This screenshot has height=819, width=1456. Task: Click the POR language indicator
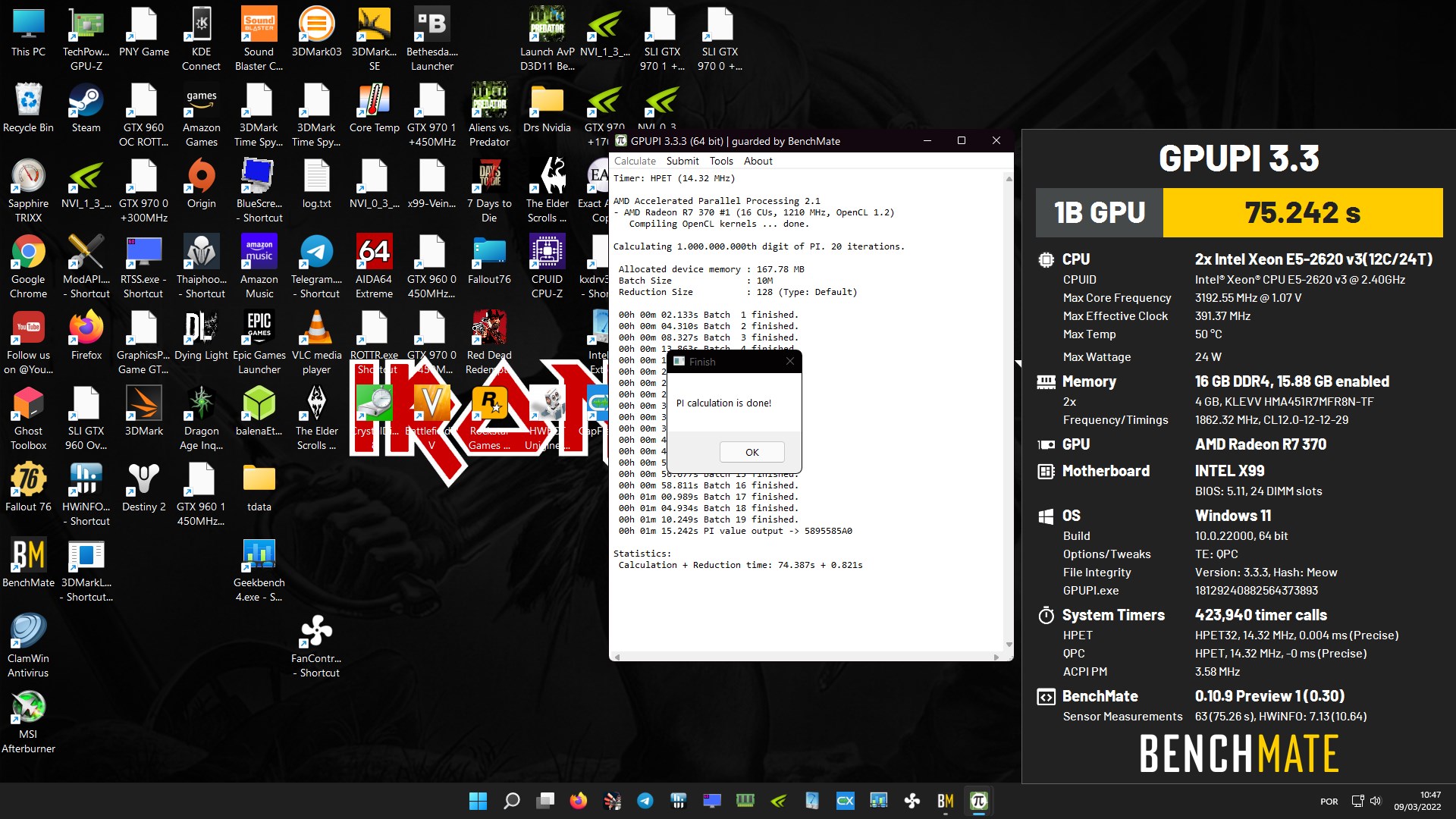click(x=1329, y=801)
